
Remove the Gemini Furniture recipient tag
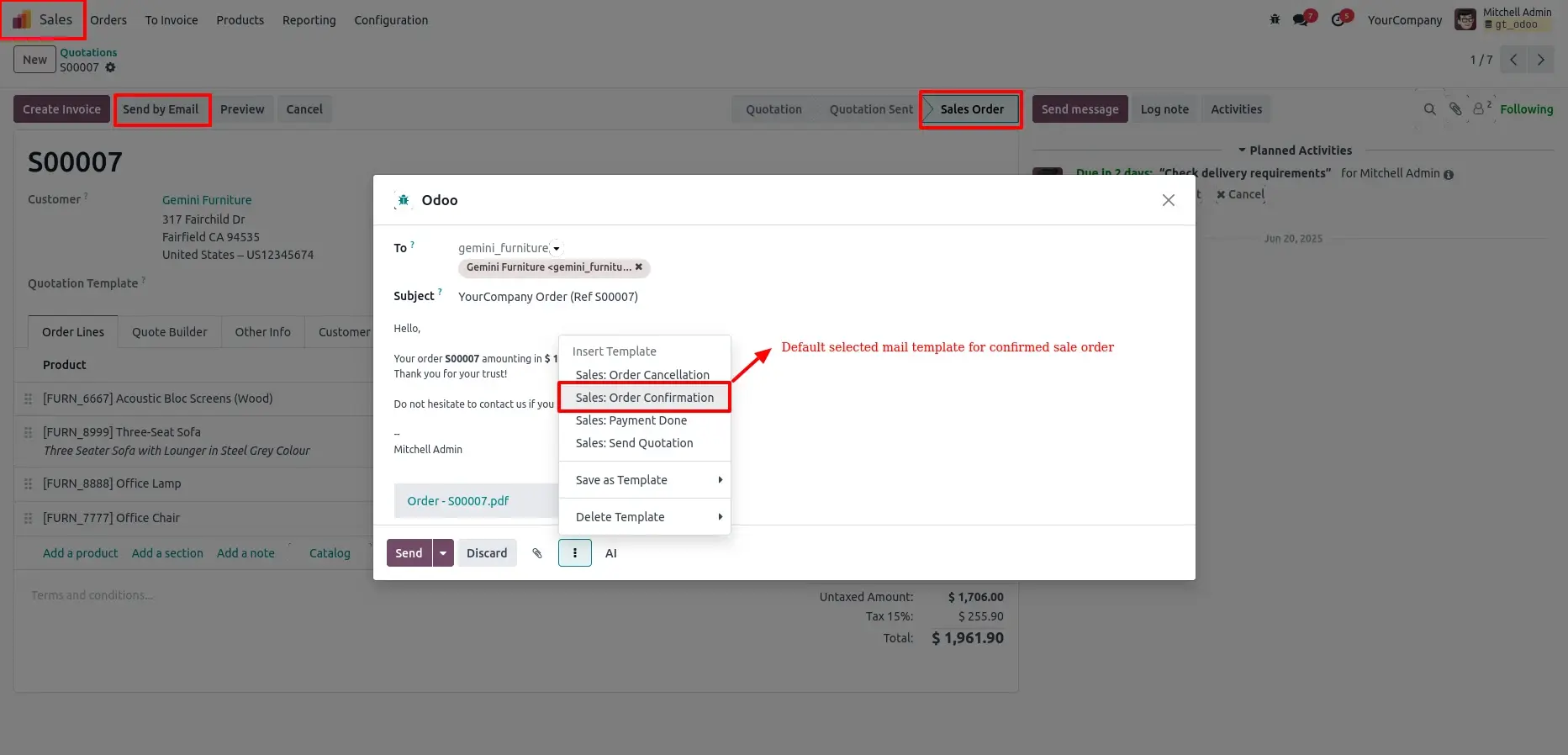(639, 267)
